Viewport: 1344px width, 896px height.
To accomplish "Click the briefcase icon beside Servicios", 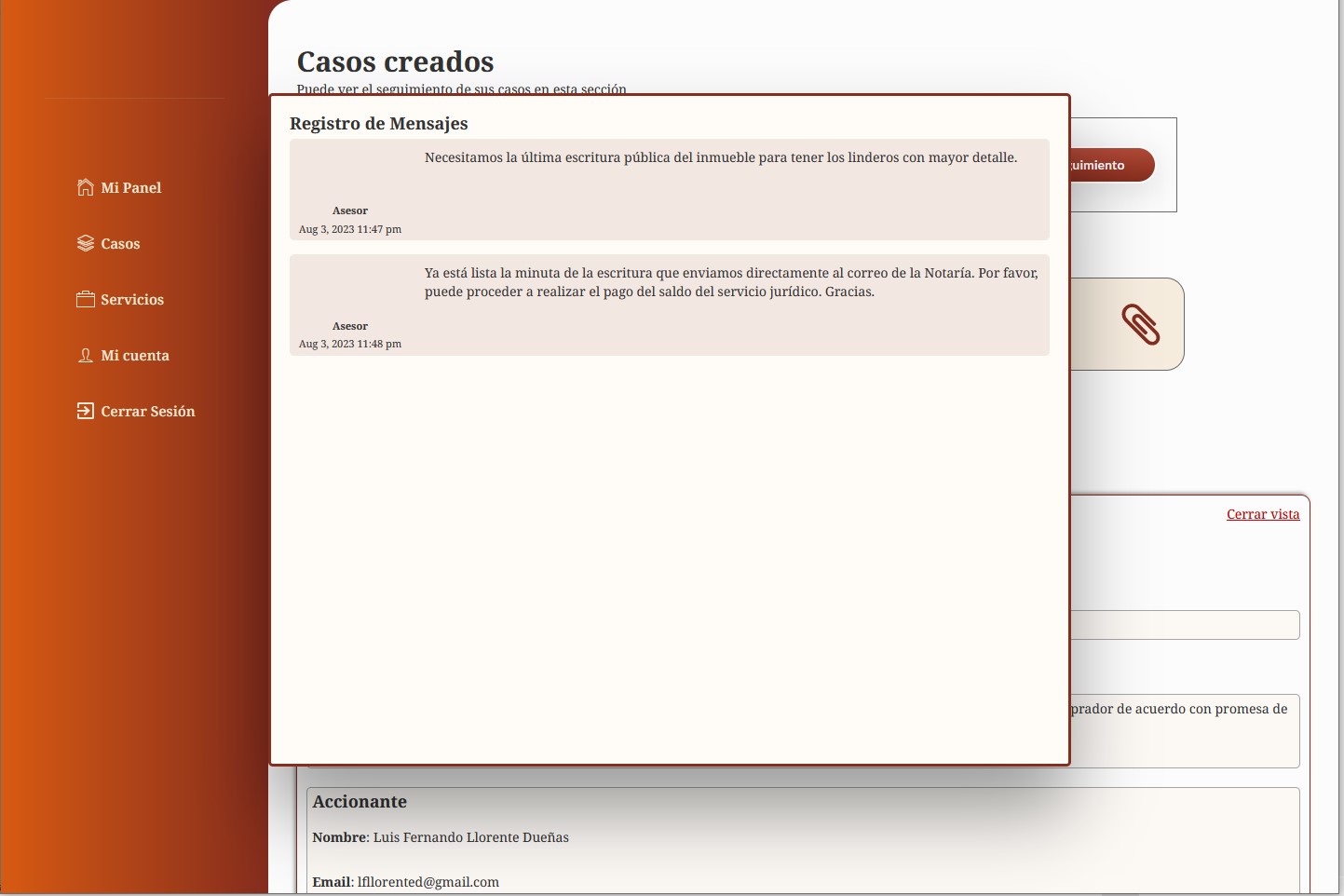I will 85,299.
